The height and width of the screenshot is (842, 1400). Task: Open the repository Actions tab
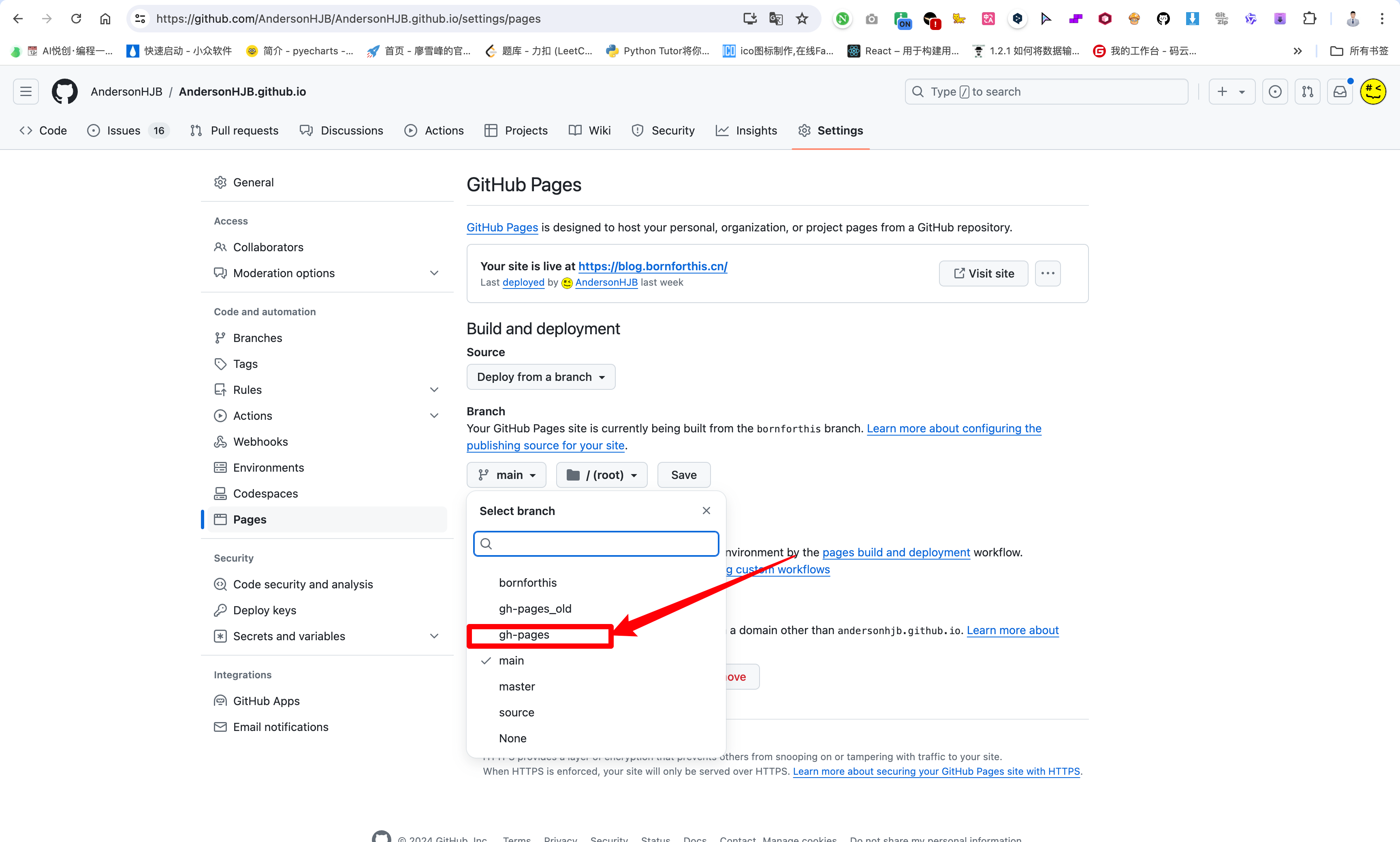pos(434,130)
